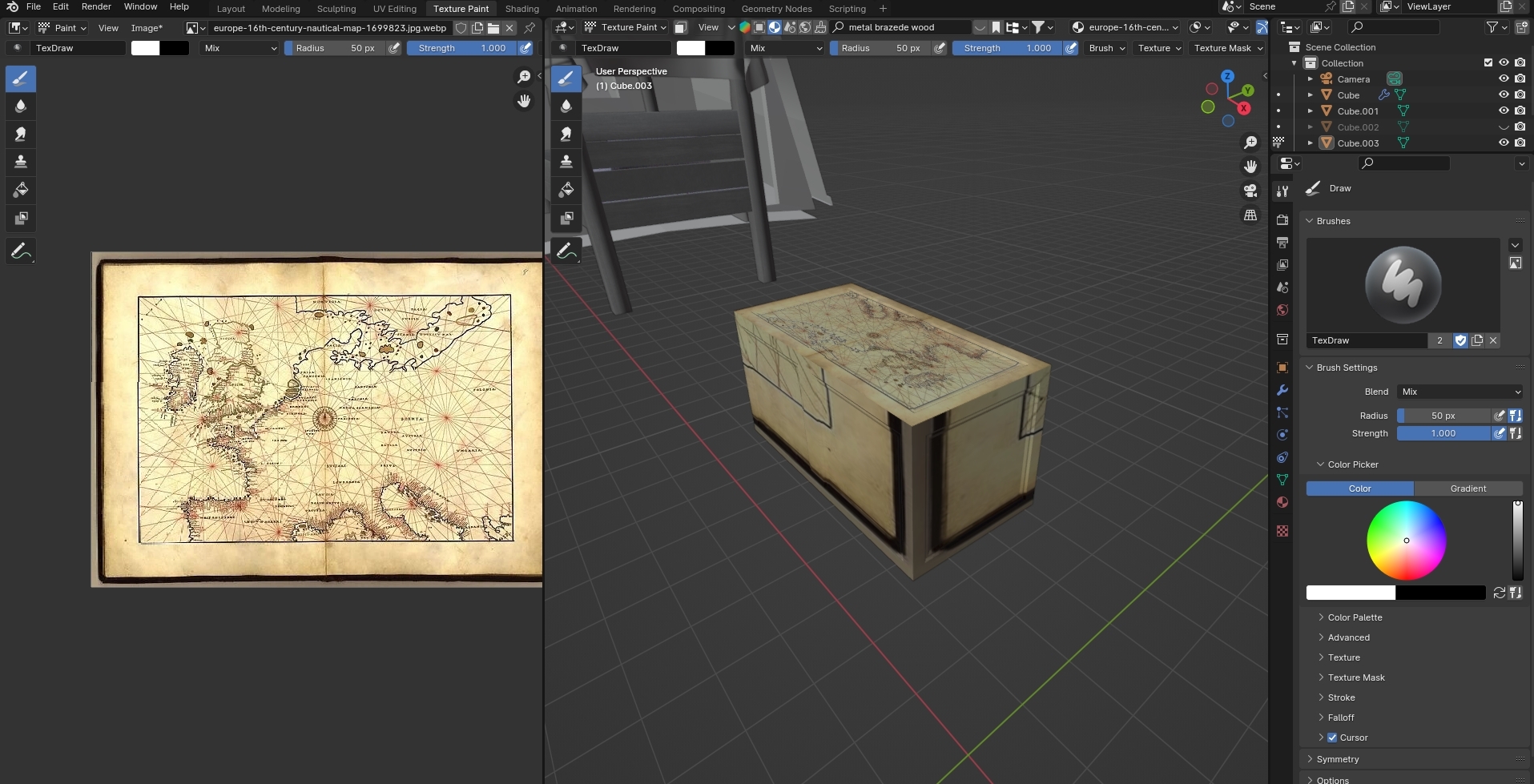Click the zoom magnifier in the 3D viewport
Screen dimensions: 1534x784
click(x=1250, y=143)
